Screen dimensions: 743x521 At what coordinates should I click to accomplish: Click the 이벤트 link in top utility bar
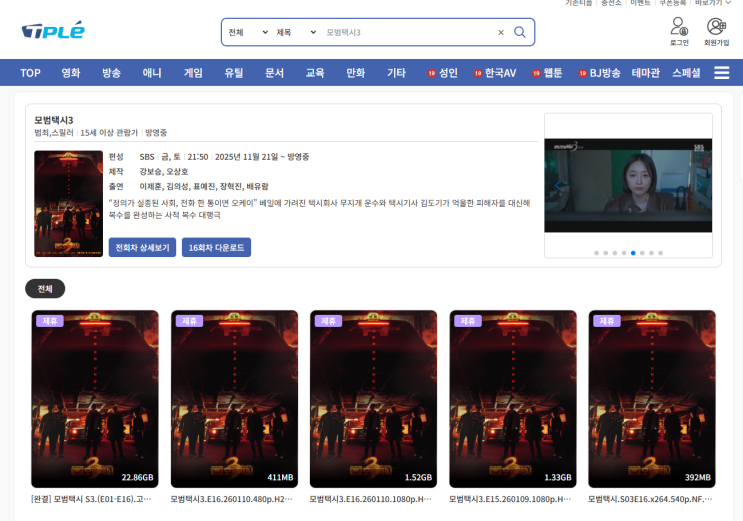pyautogui.click(x=640, y=3)
